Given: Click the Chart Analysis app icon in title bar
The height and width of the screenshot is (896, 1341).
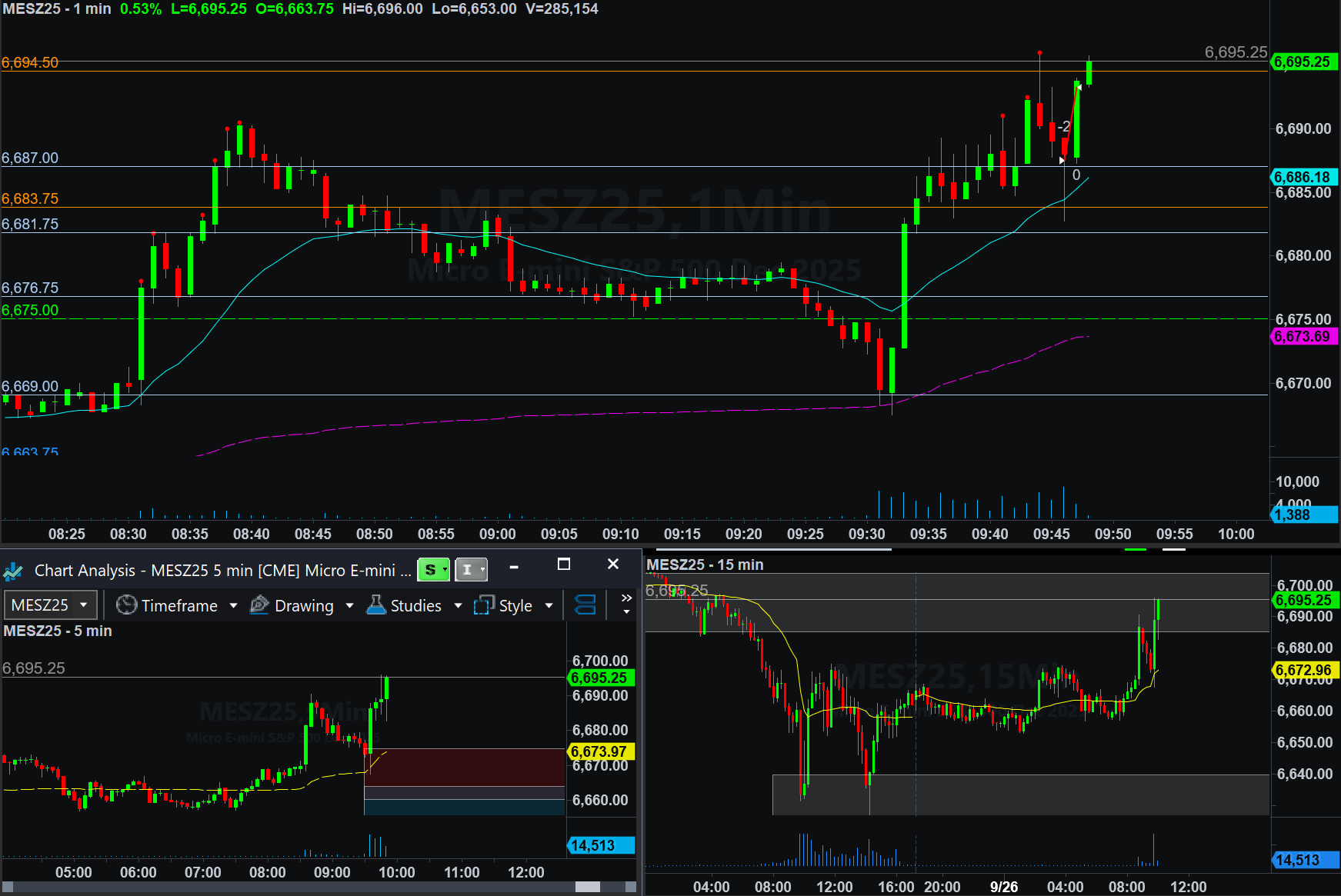Looking at the screenshot, I should point(13,571).
